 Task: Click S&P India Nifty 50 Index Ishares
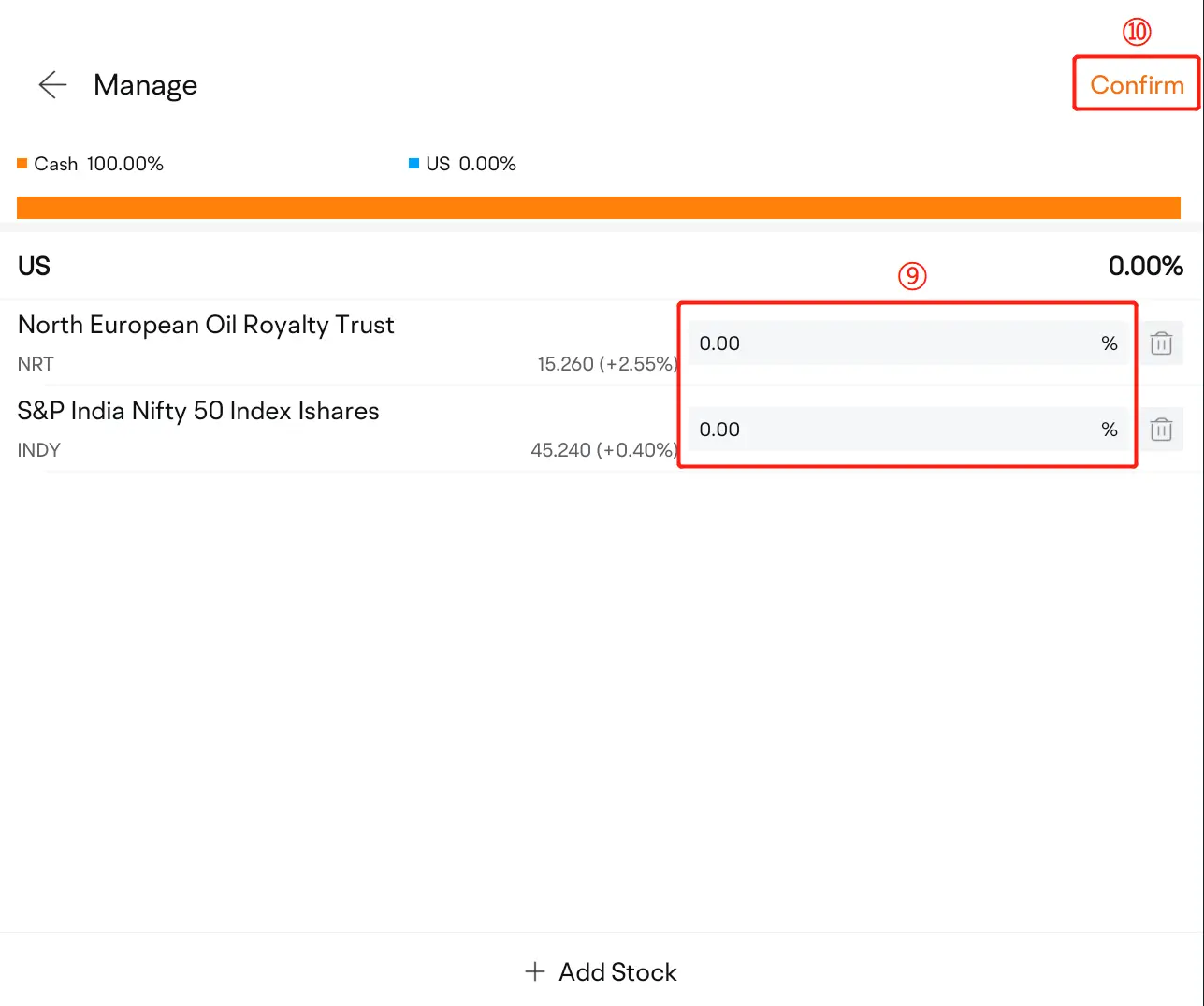pyautogui.click(x=198, y=411)
